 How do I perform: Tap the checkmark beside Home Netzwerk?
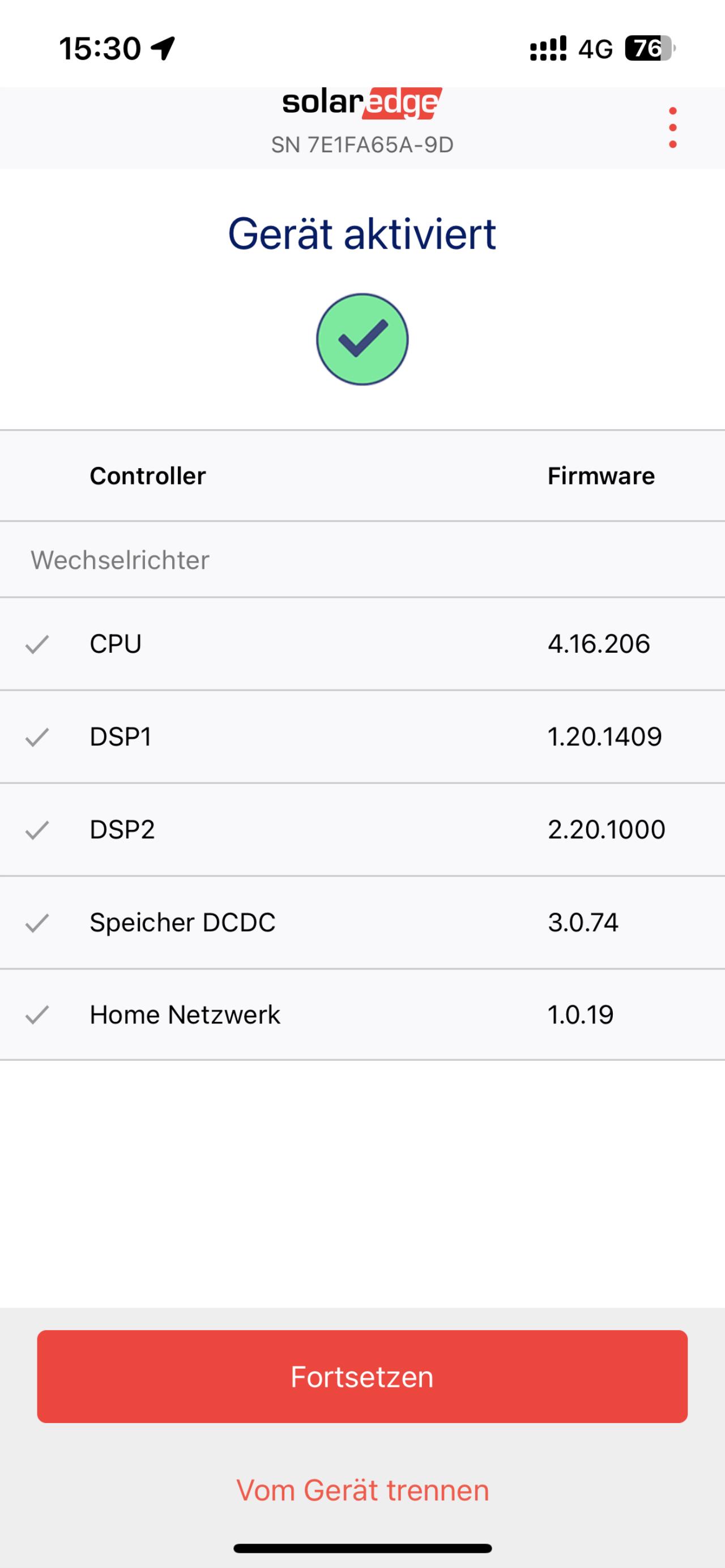(x=37, y=1015)
